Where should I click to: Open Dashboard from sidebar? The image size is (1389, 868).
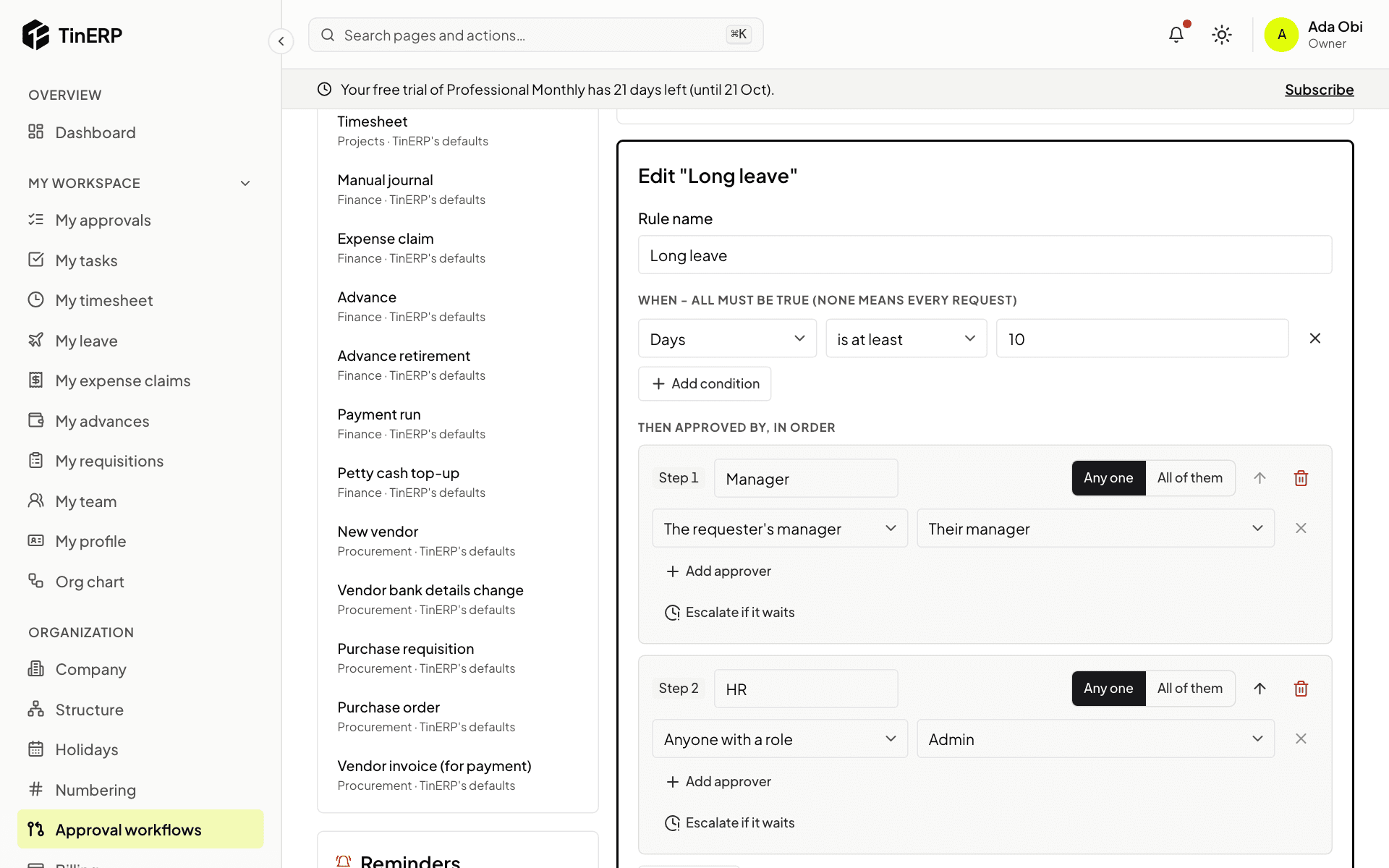[140, 132]
